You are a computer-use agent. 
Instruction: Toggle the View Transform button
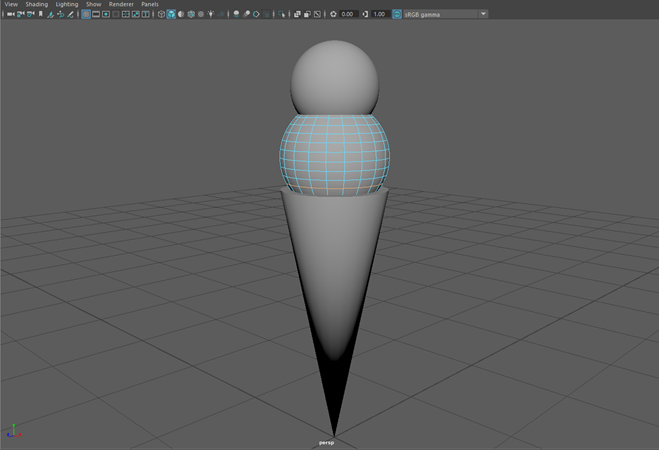397,14
